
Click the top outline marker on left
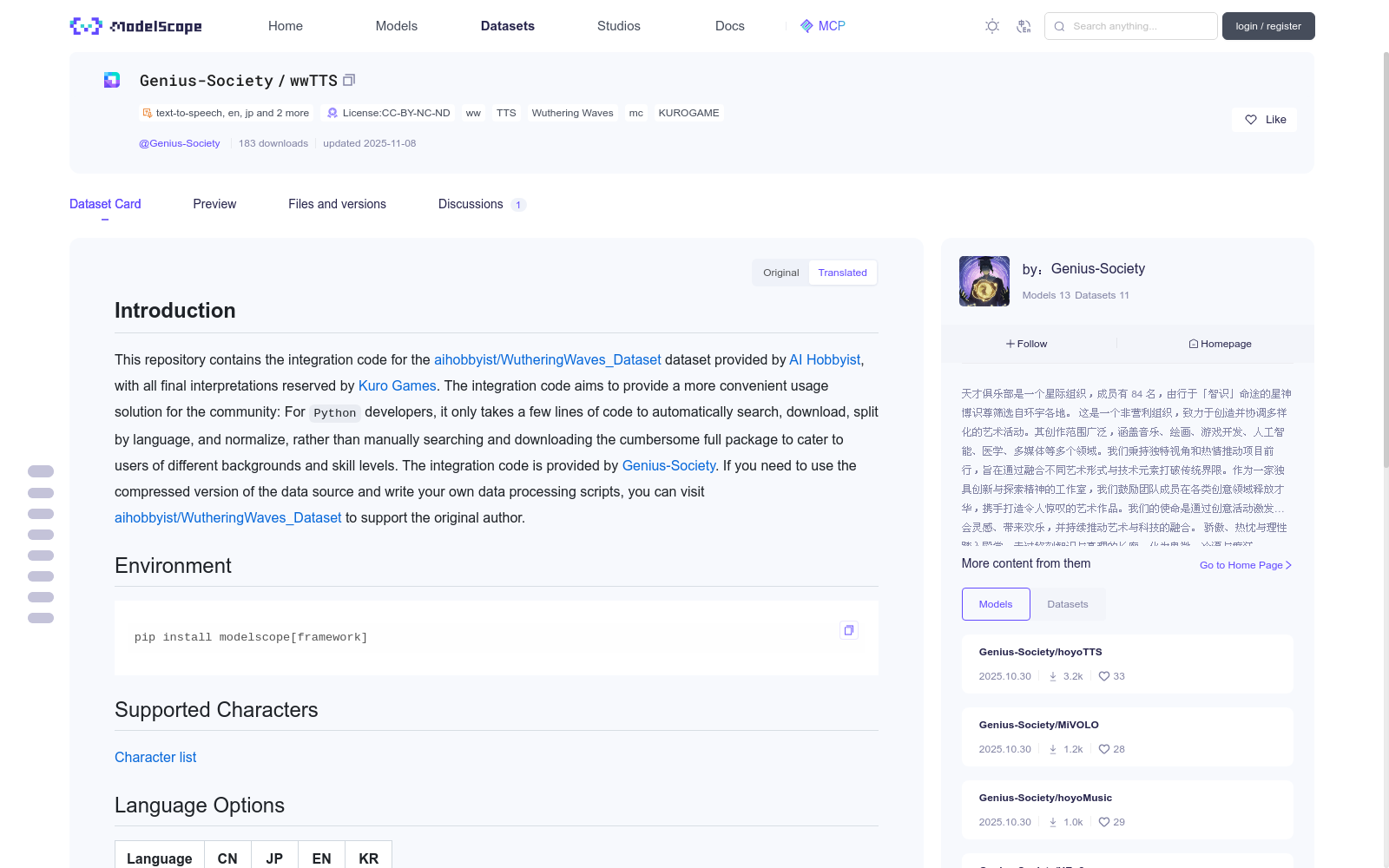41,471
